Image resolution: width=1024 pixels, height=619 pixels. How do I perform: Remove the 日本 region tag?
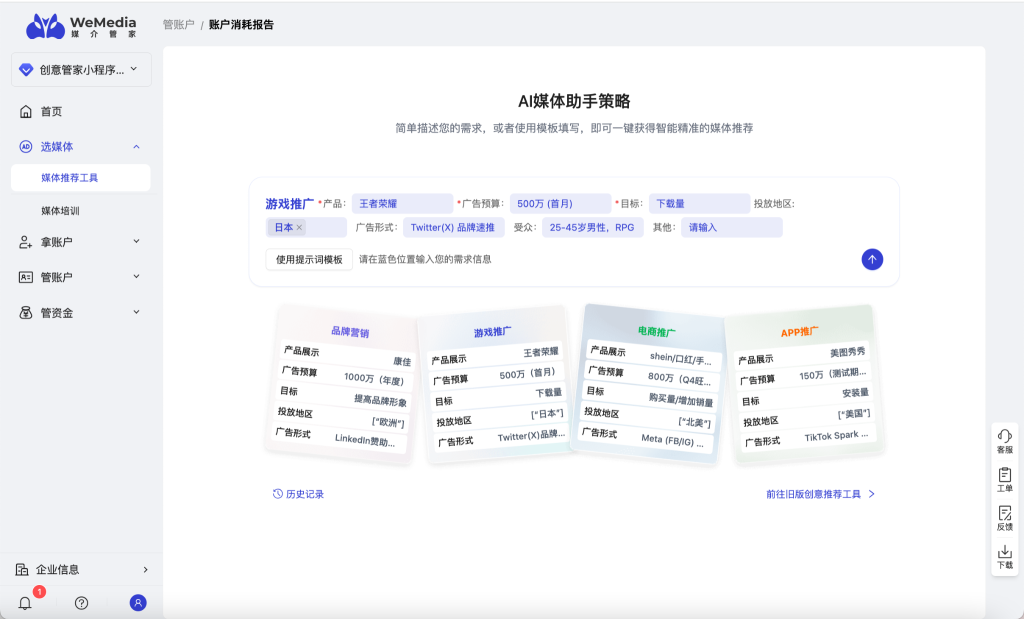pyautogui.click(x=299, y=228)
